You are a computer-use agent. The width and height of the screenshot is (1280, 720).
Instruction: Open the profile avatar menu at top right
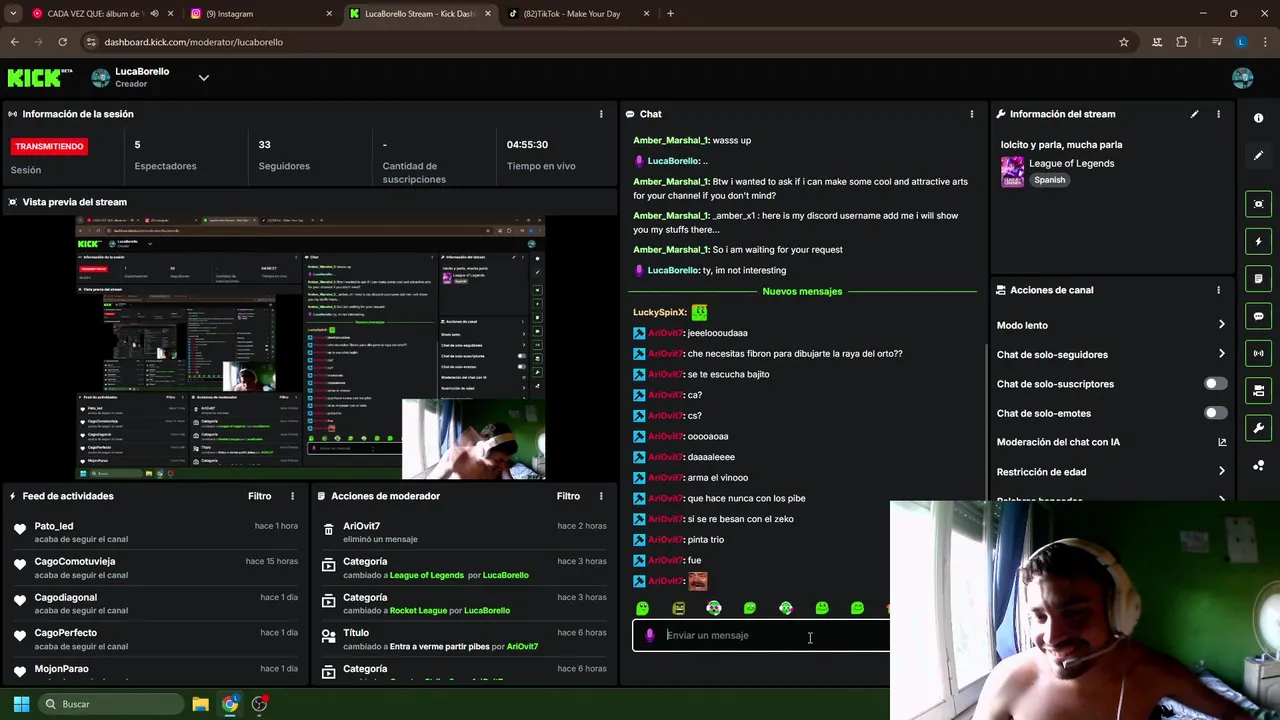[x=1243, y=78]
